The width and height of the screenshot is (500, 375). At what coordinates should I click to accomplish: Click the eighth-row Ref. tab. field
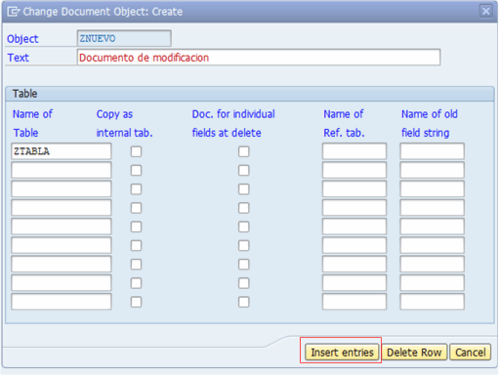(x=354, y=283)
